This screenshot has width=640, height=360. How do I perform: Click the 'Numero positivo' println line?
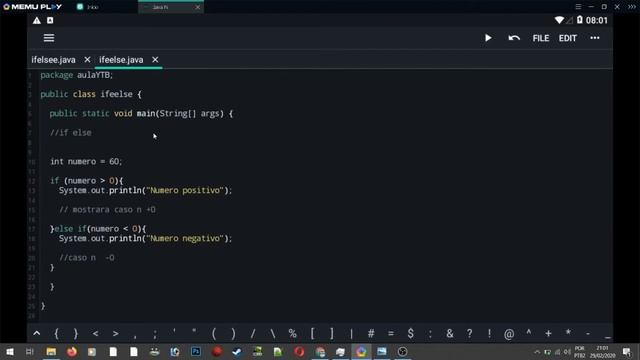[145, 191]
